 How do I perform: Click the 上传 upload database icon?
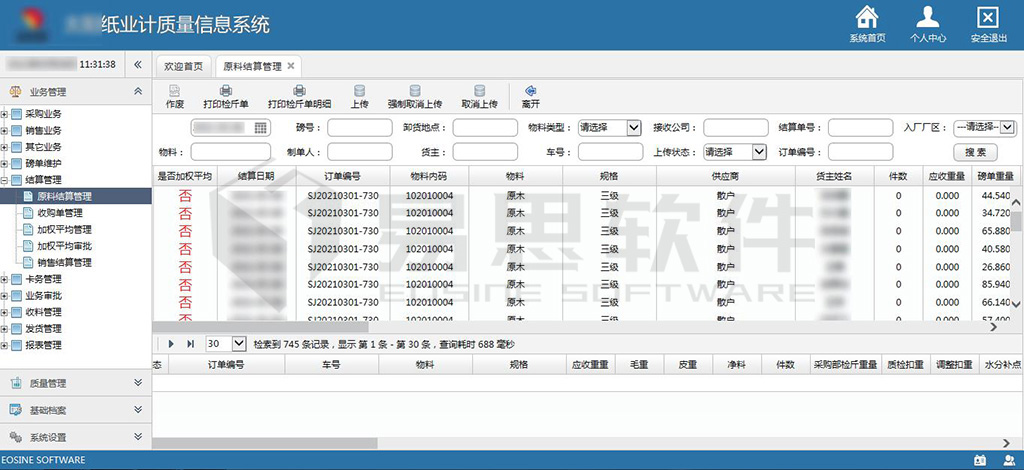(x=360, y=91)
